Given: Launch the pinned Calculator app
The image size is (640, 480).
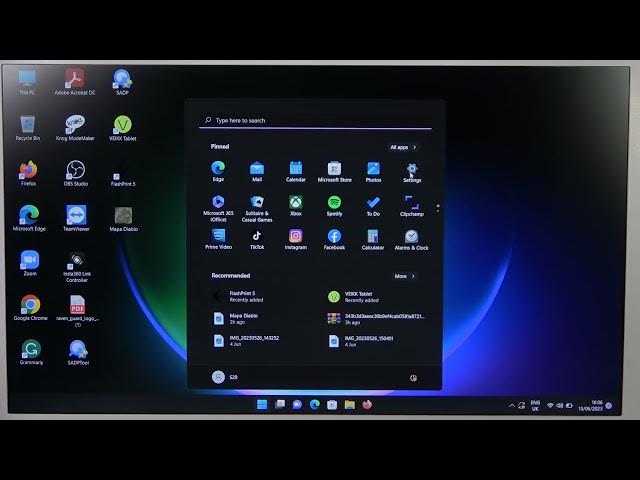Looking at the screenshot, I should click(373, 238).
